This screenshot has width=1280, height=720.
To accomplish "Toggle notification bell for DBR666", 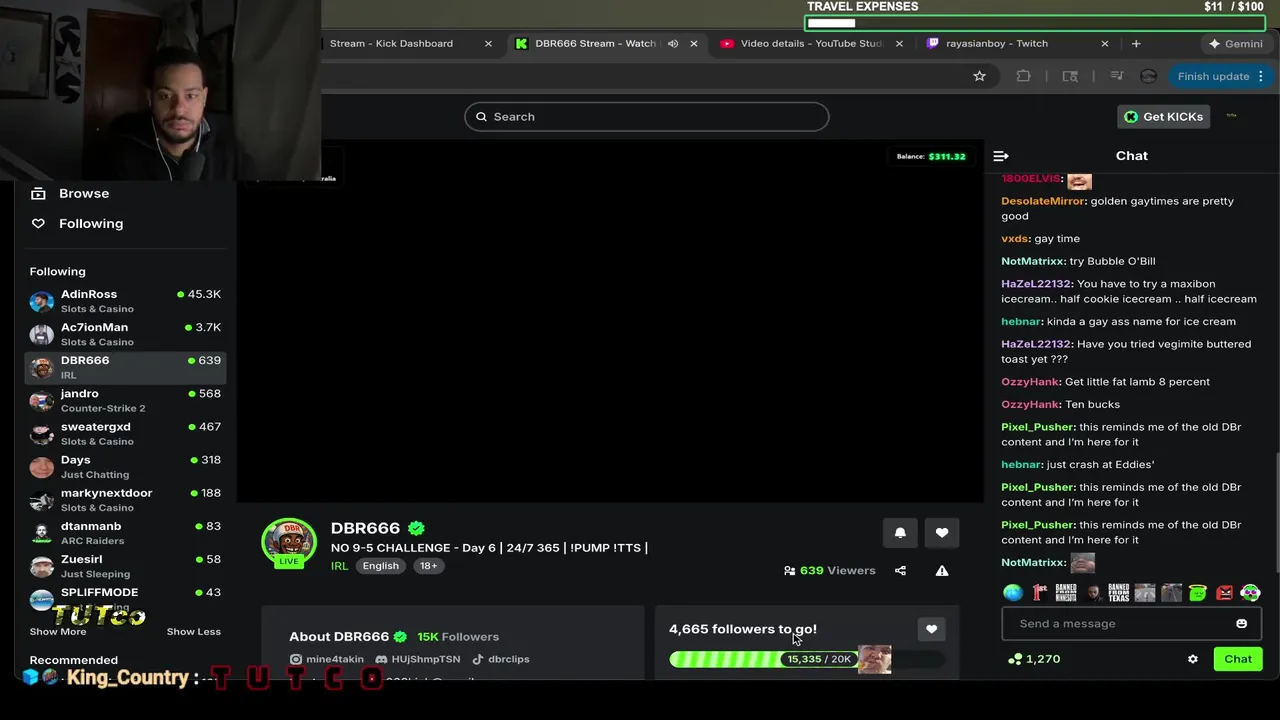I will [900, 533].
